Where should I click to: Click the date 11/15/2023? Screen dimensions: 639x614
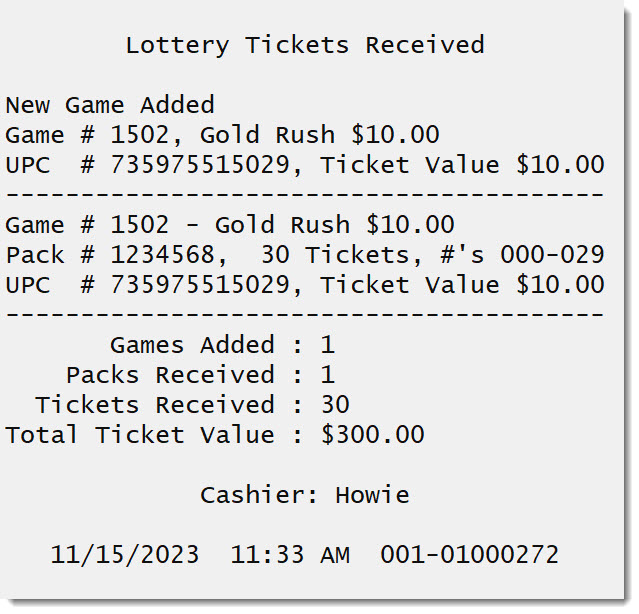coord(125,555)
